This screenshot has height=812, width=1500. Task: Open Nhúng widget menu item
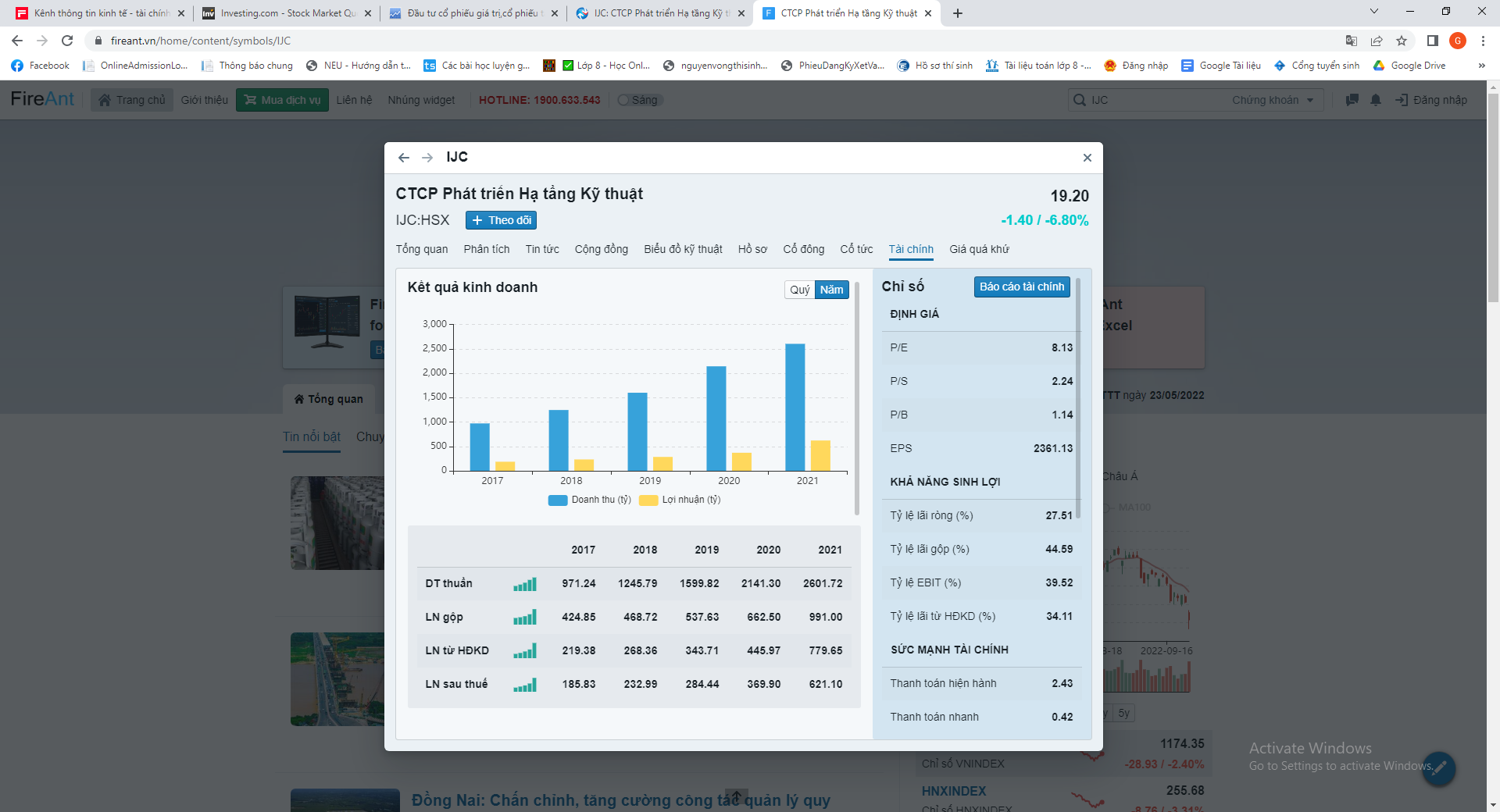click(421, 100)
